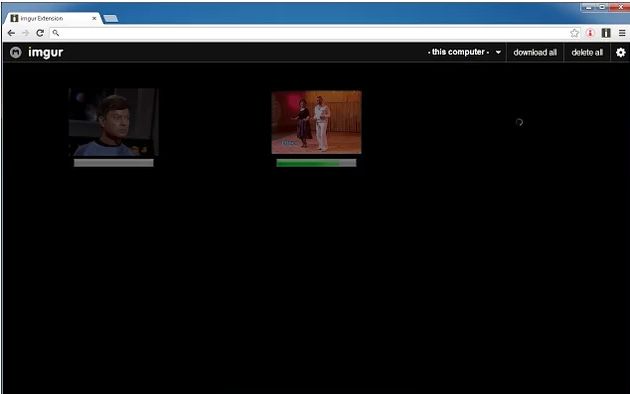The height and width of the screenshot is (394, 630).
Task: Close the browser window with red X
Action: click(x=620, y=7)
